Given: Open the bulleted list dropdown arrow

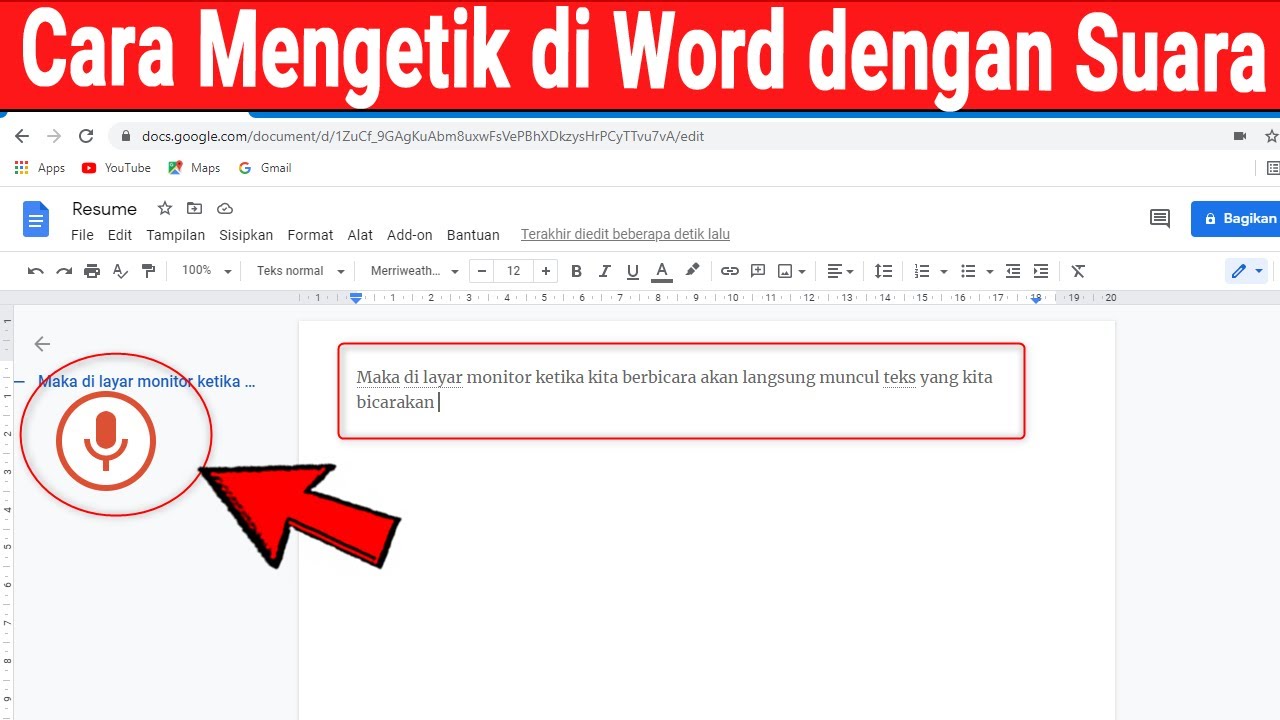Looking at the screenshot, I should [x=990, y=272].
